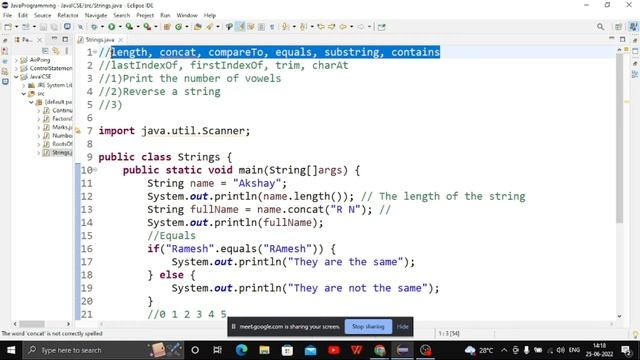This screenshot has height=360, width=640.
Task: Open the Run button dropdown arrow
Action: tap(120, 27)
